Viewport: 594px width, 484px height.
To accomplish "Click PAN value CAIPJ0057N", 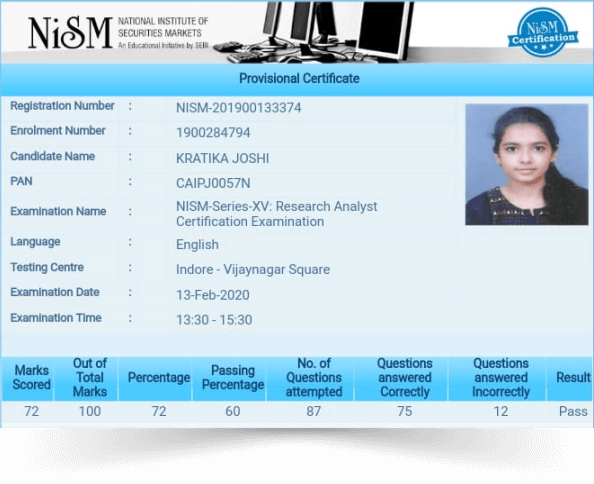I will click(213, 183).
